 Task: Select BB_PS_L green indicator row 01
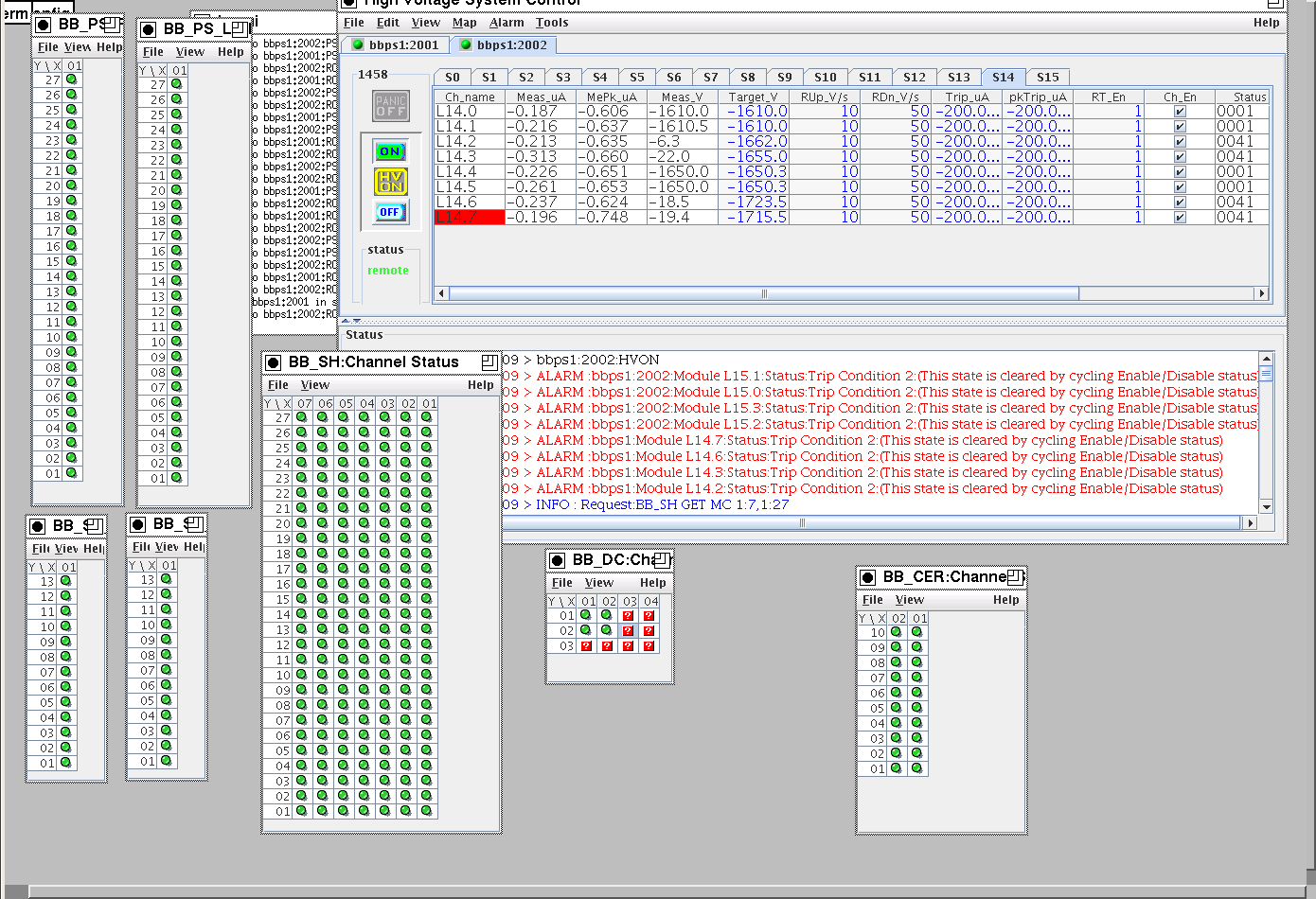click(x=176, y=478)
